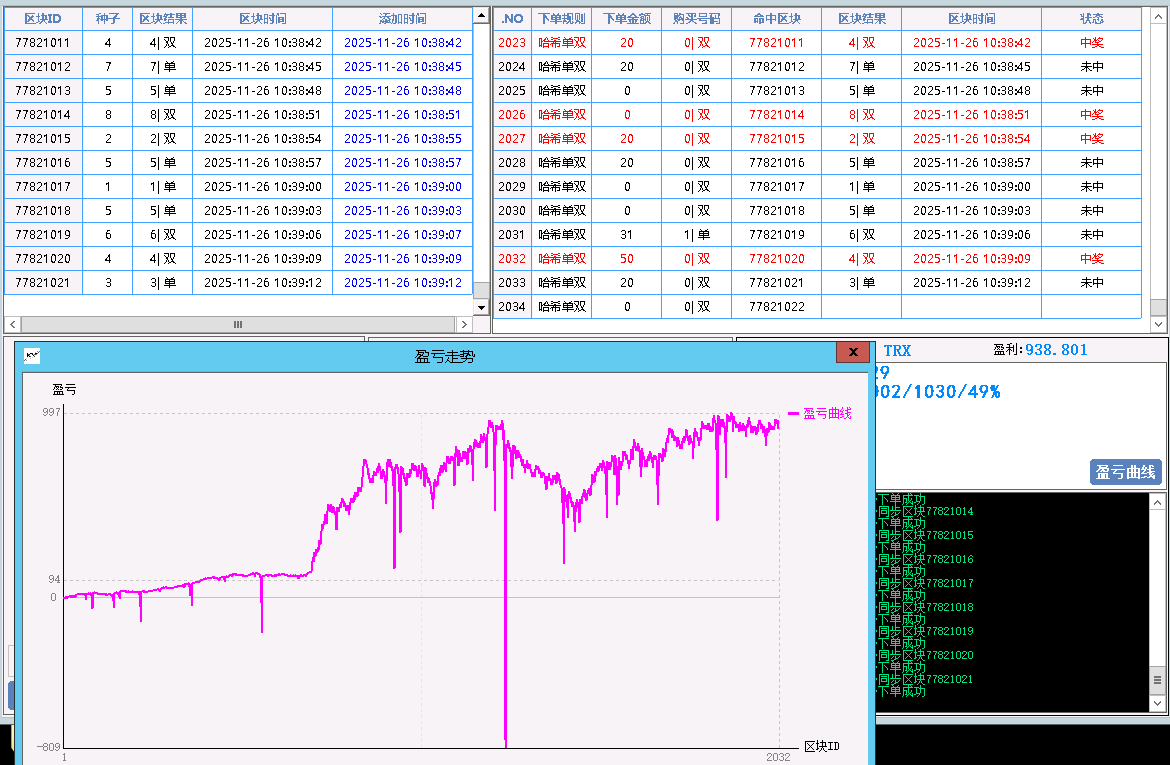Sort by 区块ID column header
This screenshot has height=765, width=1170.
tap(43, 19)
